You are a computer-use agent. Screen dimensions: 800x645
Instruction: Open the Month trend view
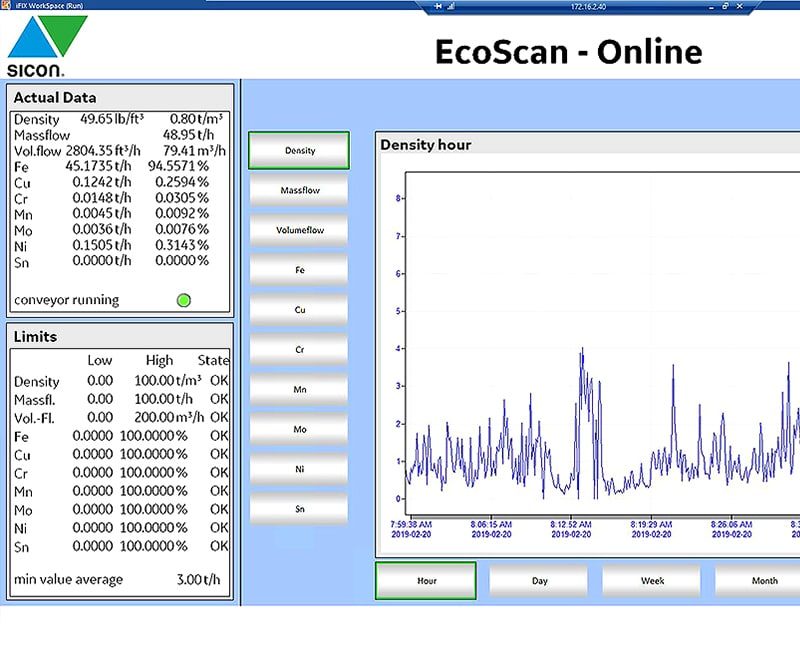762,580
